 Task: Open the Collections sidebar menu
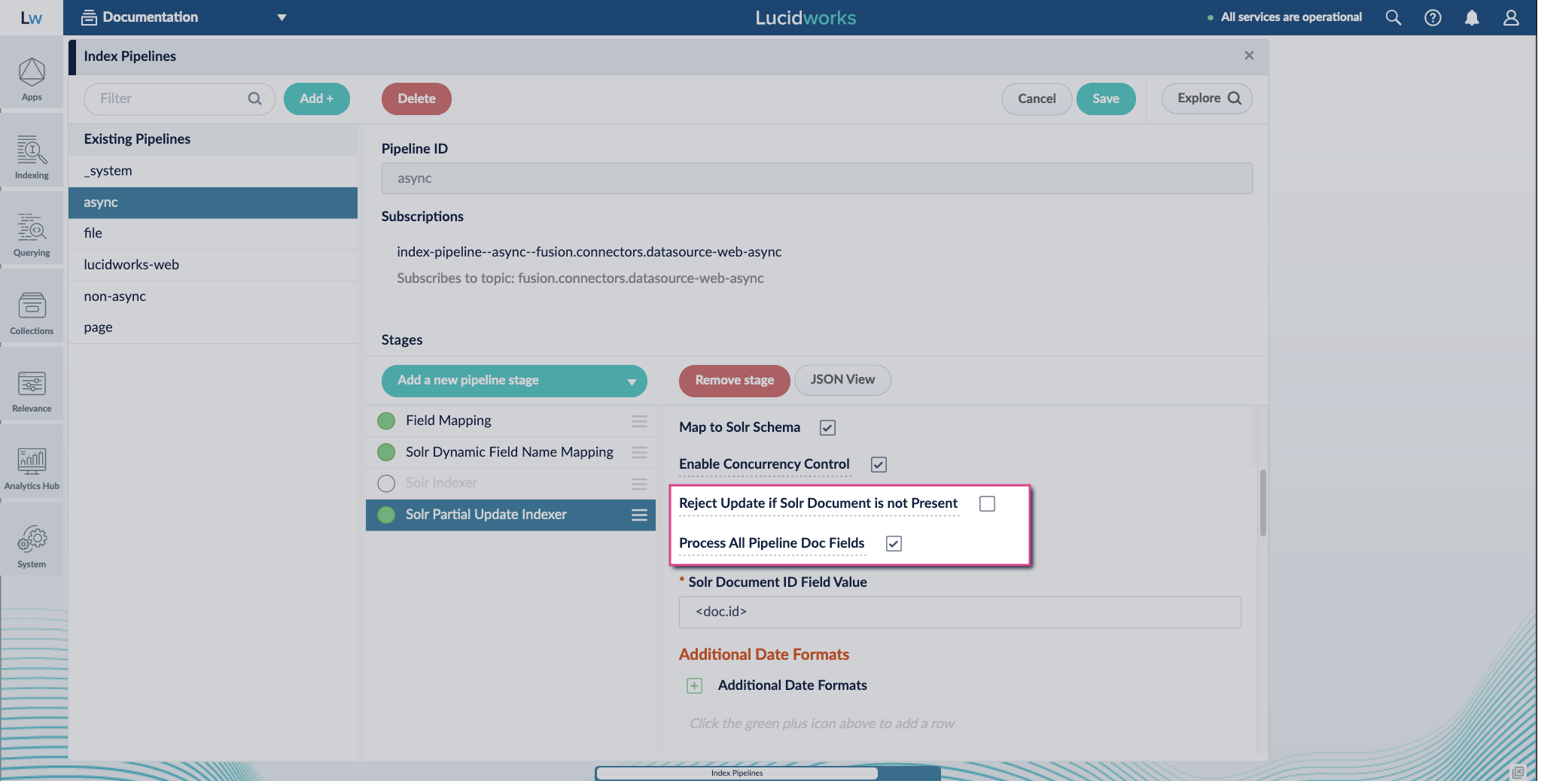(x=32, y=312)
